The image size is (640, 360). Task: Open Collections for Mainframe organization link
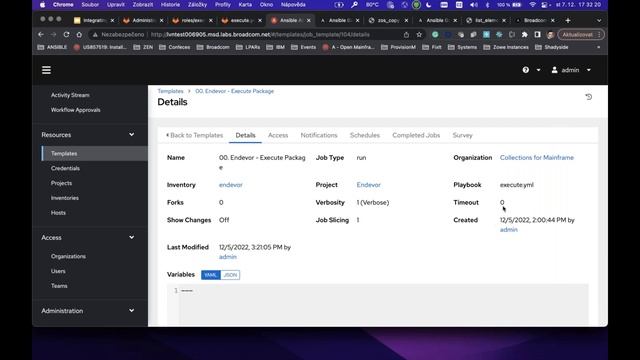coord(537,158)
